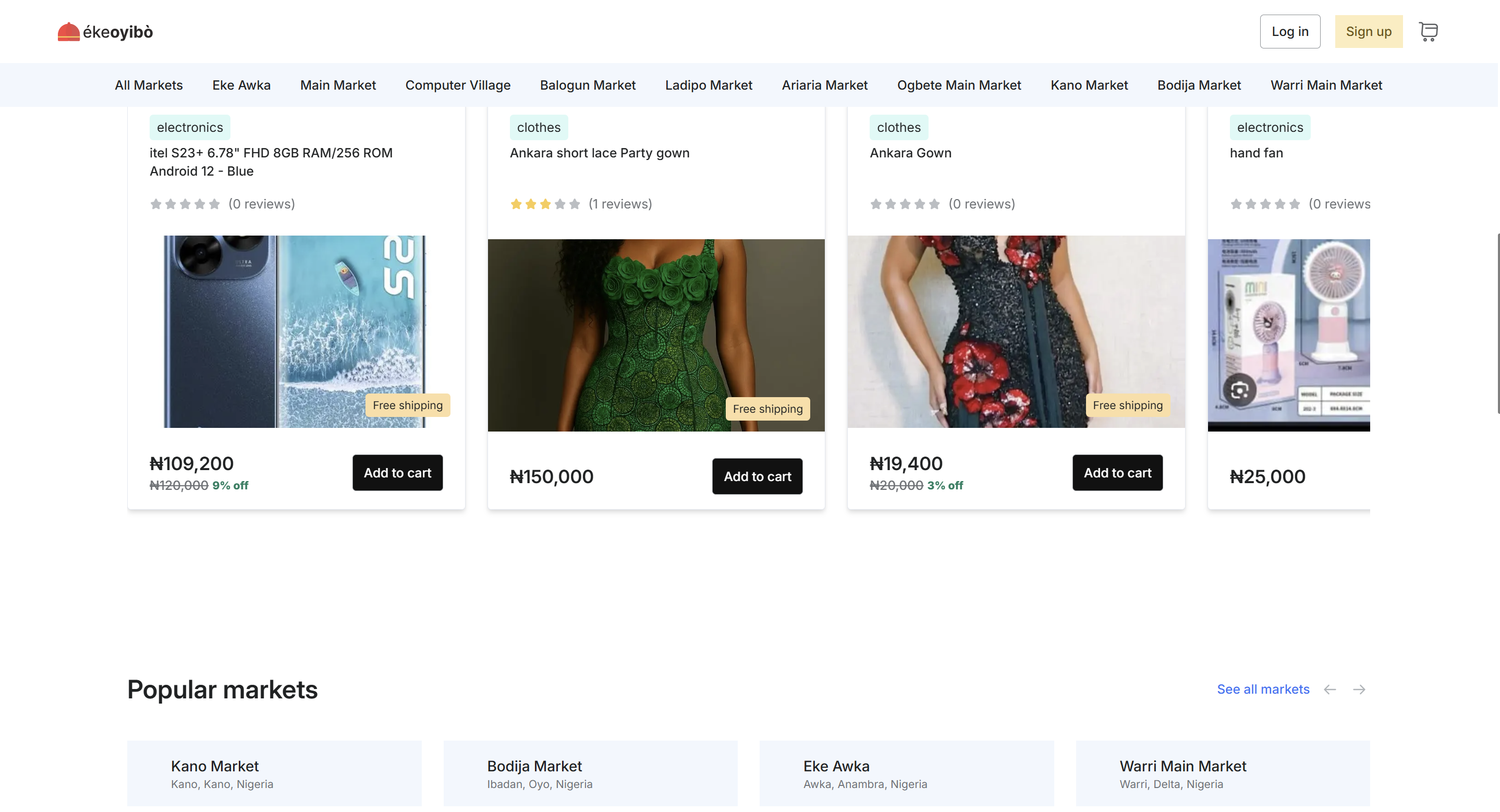This screenshot has height=812, width=1500.
Task: Add the itel S23+ phone to cart
Action: (x=398, y=472)
